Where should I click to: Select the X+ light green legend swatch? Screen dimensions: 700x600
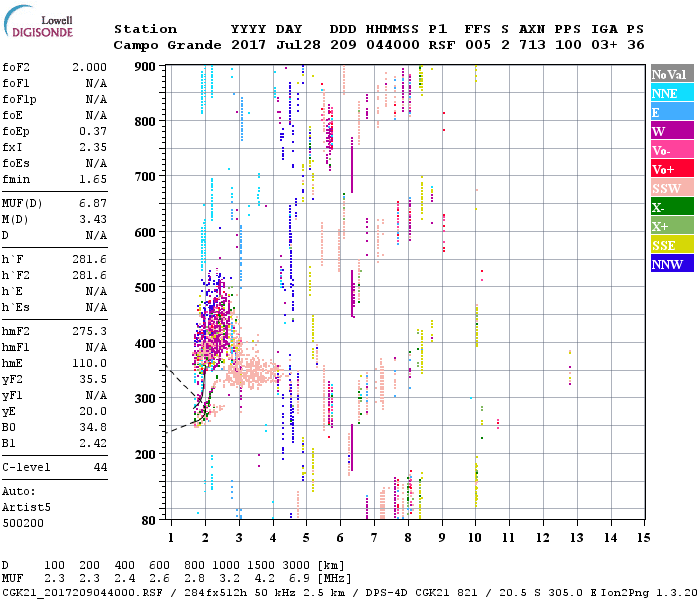tap(672, 225)
